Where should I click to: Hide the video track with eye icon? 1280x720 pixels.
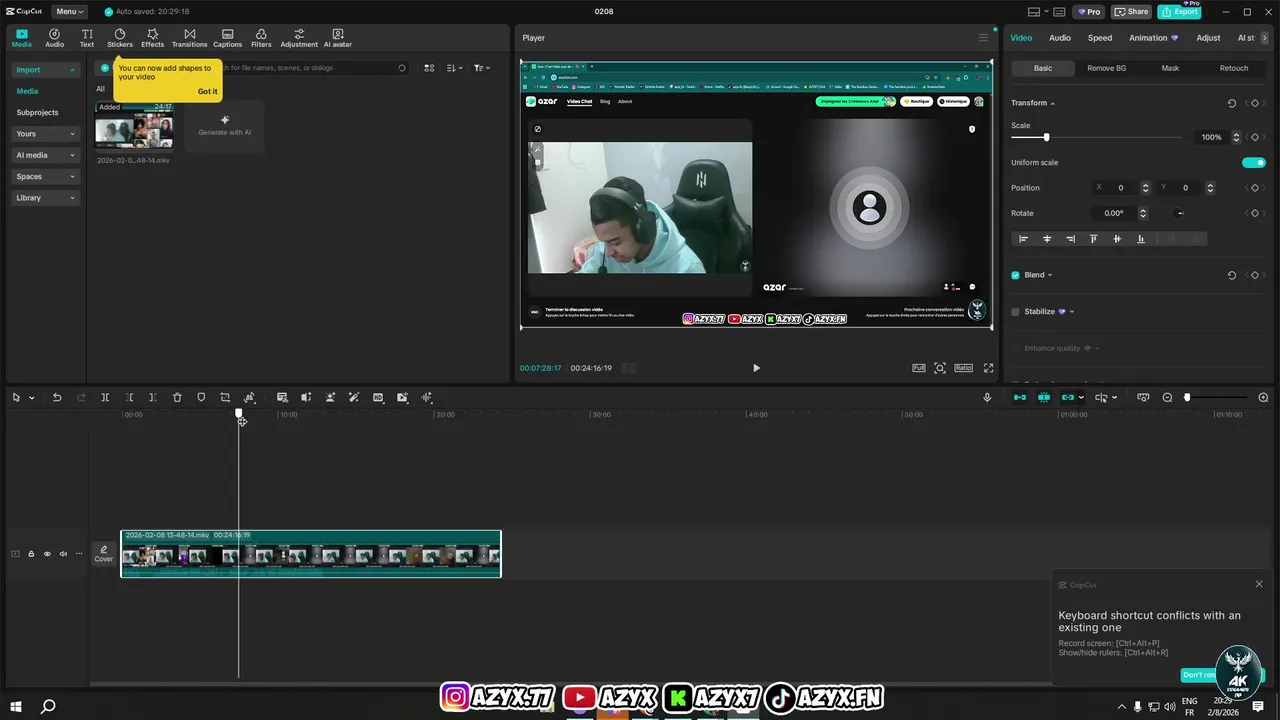[x=47, y=554]
